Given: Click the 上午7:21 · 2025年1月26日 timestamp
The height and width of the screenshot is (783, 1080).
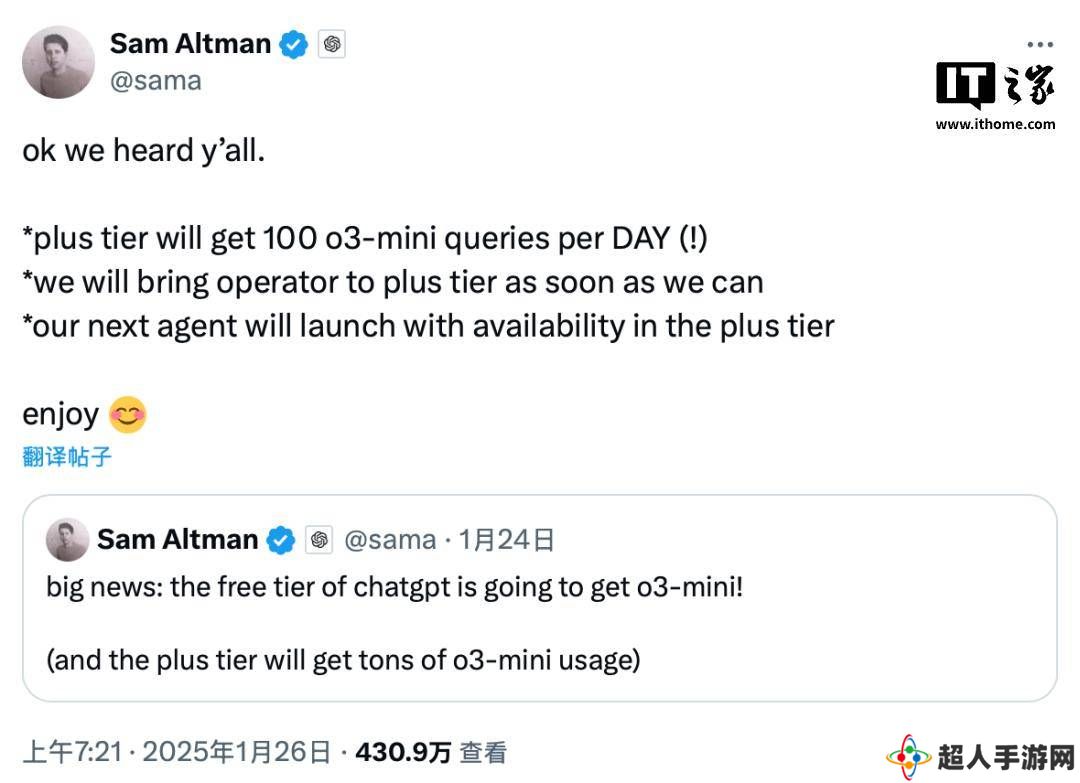Looking at the screenshot, I should point(176,752).
